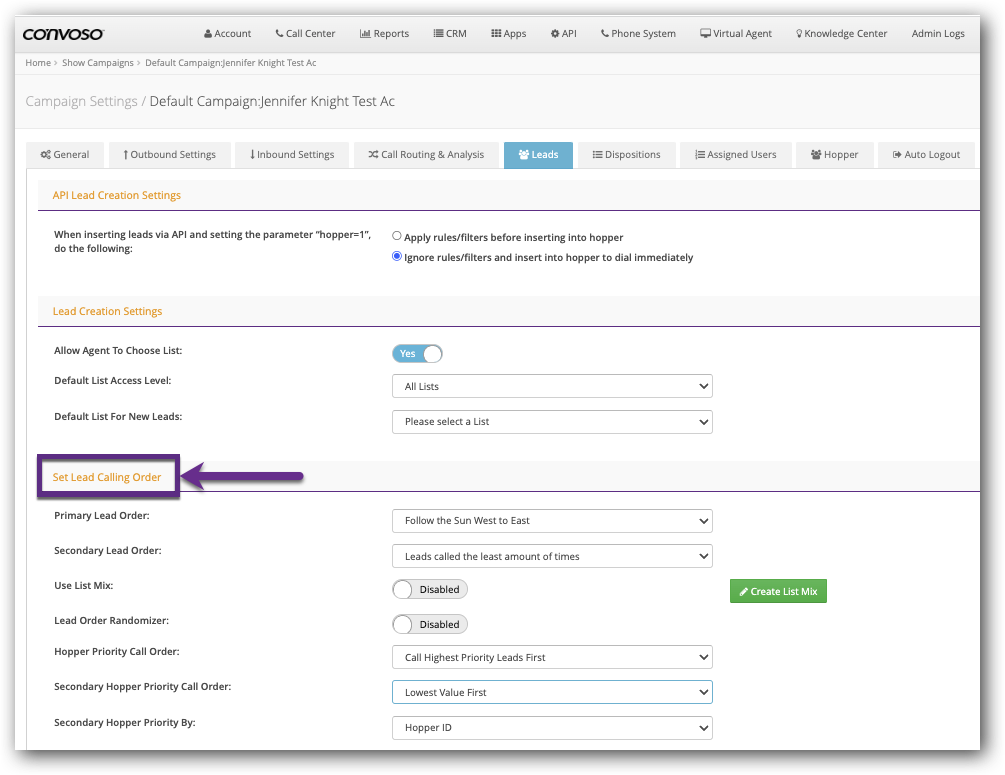
Task: Enable the Use List Mix toggle
Action: pyautogui.click(x=430, y=589)
